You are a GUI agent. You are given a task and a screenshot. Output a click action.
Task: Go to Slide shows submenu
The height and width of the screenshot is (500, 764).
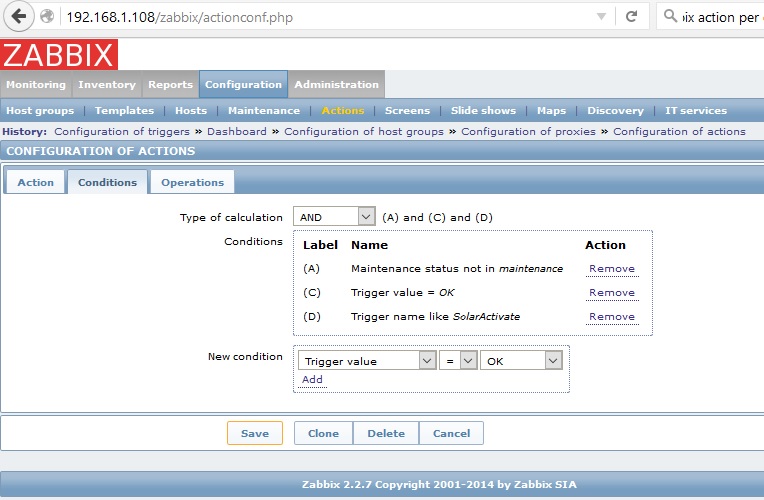[x=483, y=111]
